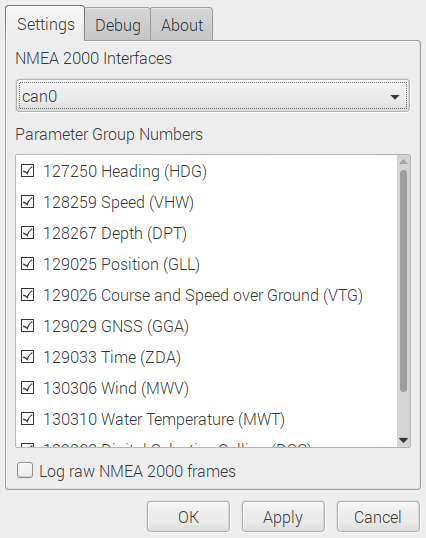Image resolution: width=426 pixels, height=538 pixels.
Task: Click the Apply button
Action: [283, 517]
